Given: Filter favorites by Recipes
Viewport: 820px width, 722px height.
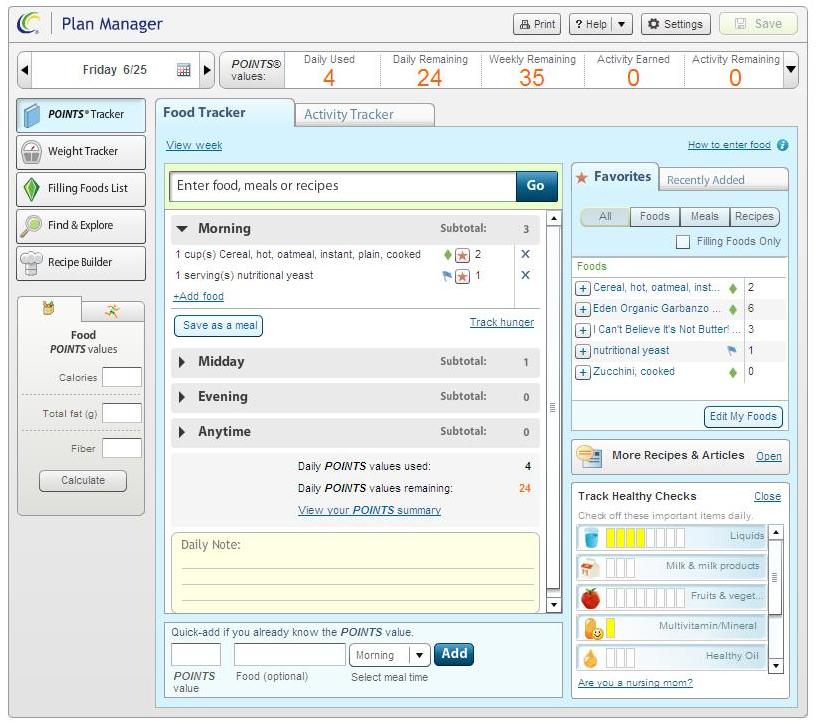Looking at the screenshot, I should pos(754,216).
